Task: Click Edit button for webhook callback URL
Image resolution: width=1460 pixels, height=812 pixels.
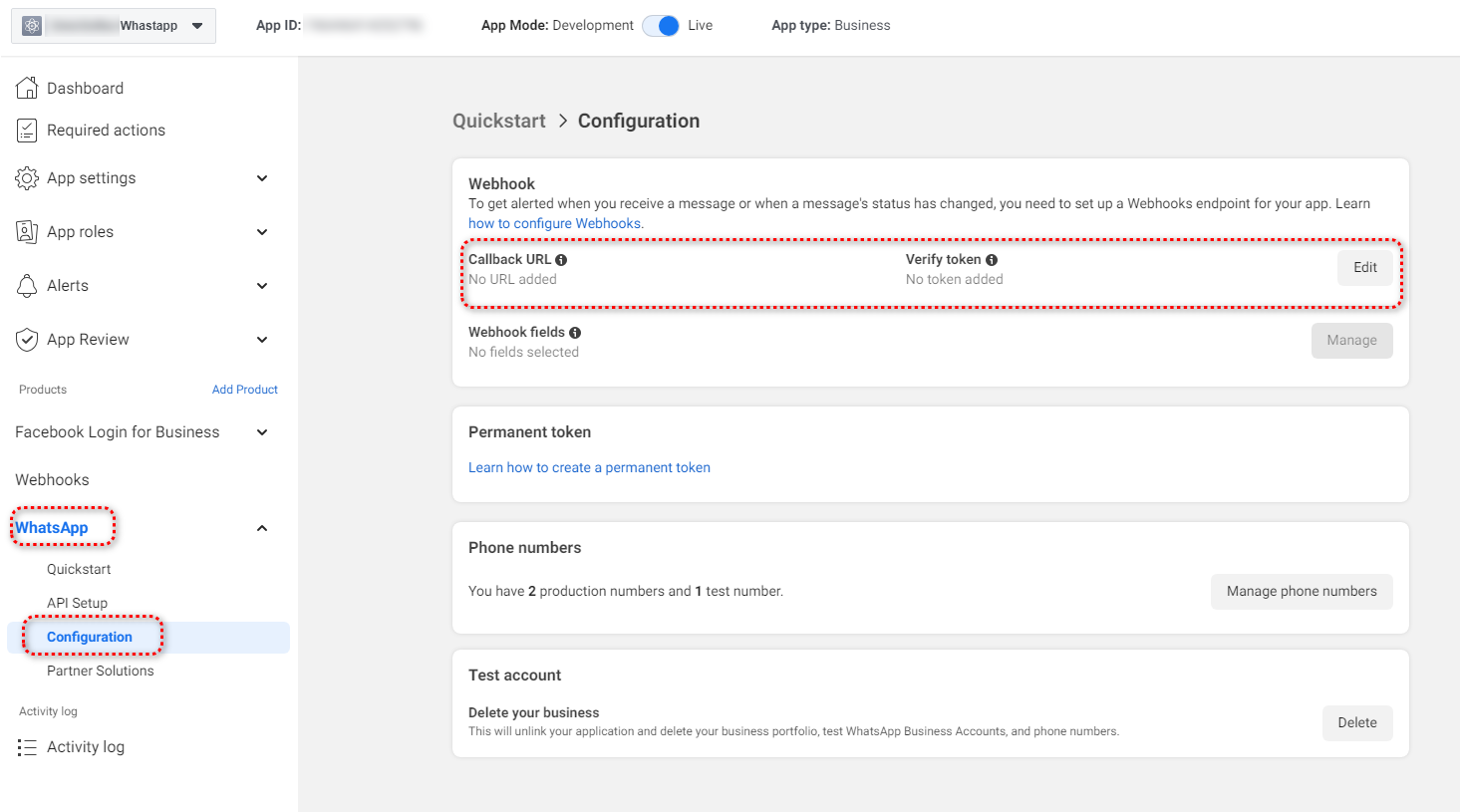Action: tap(1364, 268)
